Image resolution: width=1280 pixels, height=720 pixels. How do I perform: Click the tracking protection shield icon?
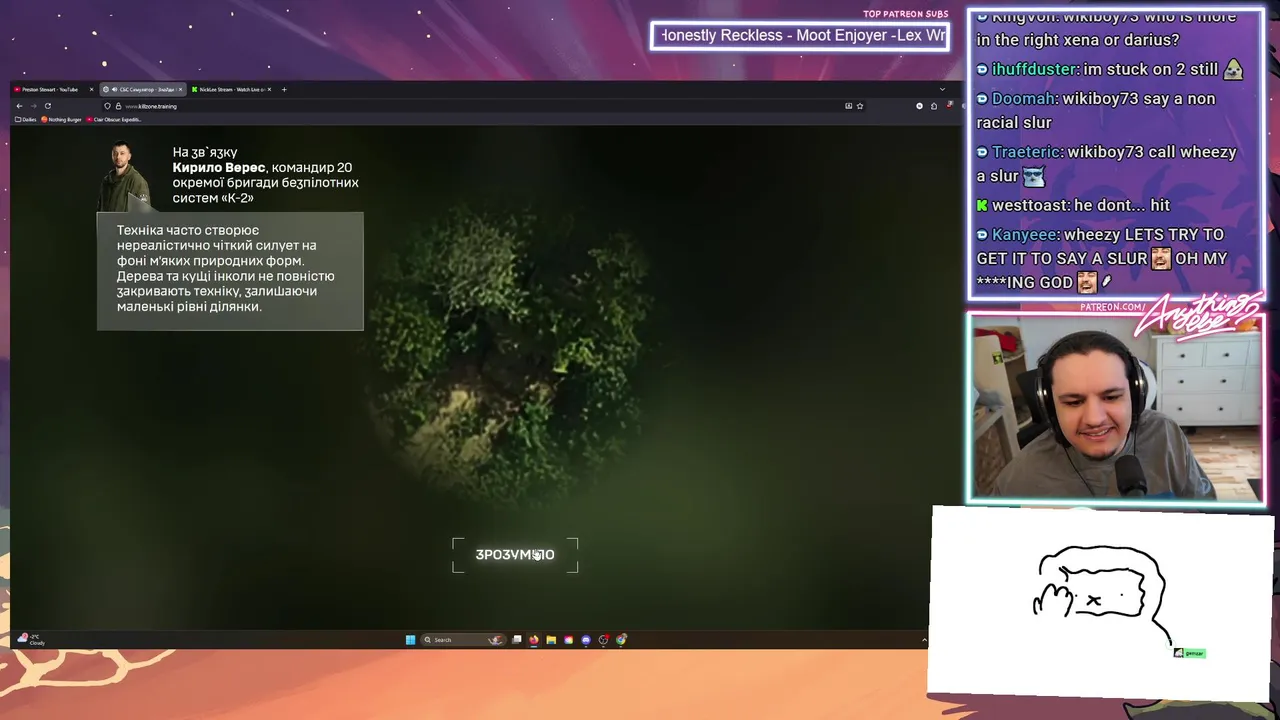(107, 106)
